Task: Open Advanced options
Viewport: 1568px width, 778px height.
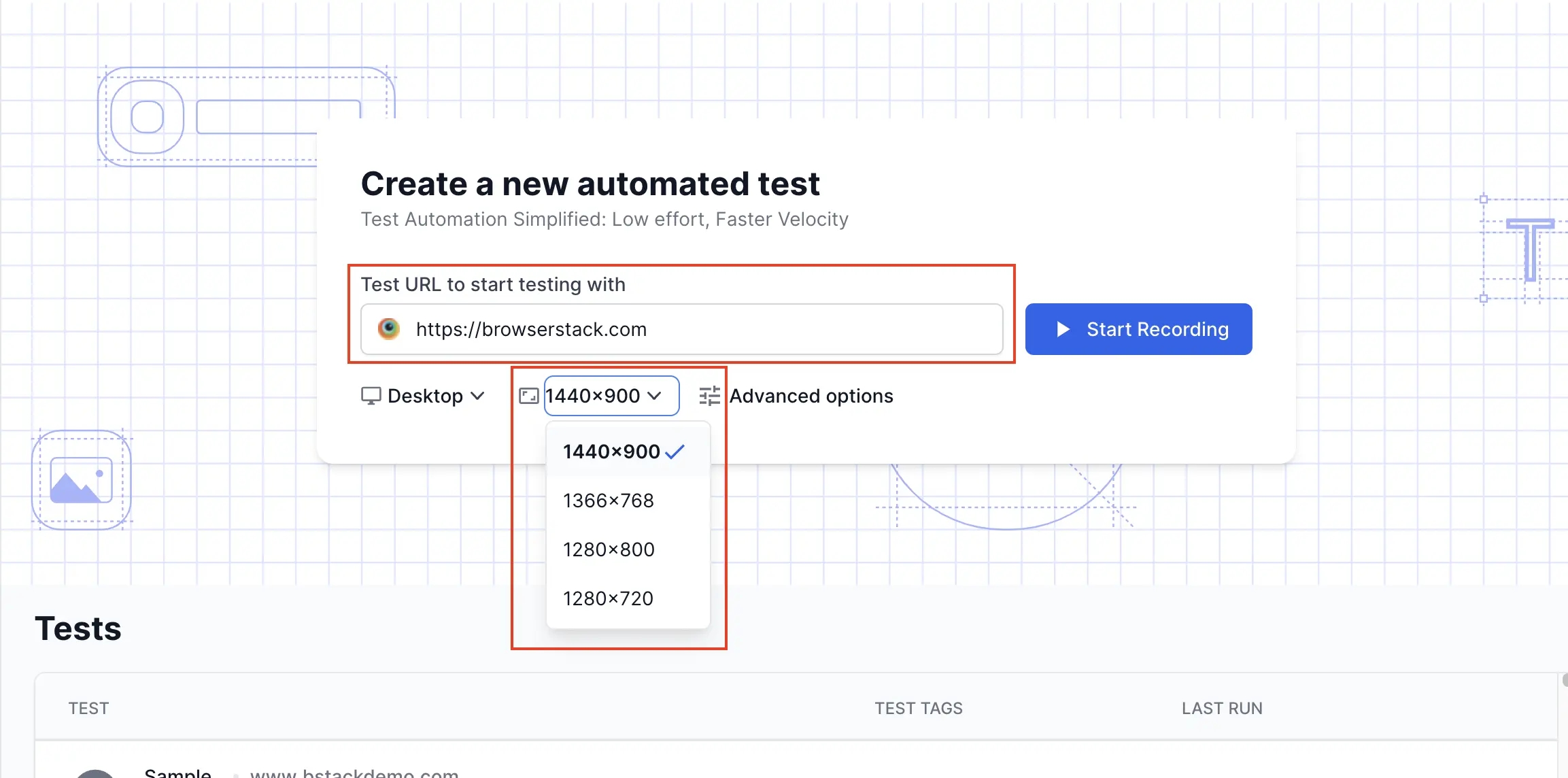Action: click(x=811, y=396)
